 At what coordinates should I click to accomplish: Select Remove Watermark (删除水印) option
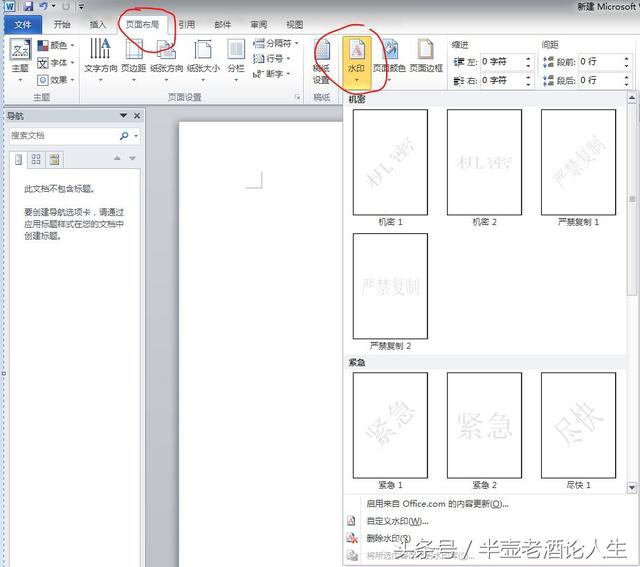tap(388, 538)
